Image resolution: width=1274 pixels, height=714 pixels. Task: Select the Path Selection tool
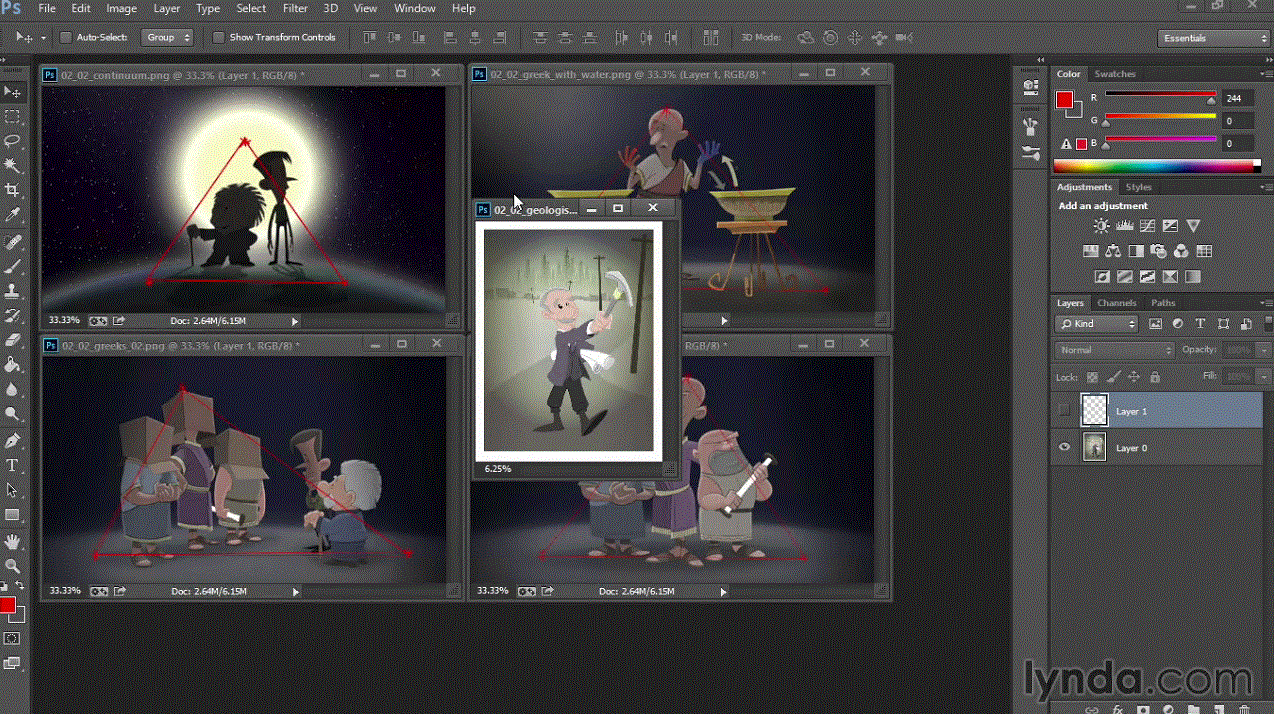pos(13,490)
